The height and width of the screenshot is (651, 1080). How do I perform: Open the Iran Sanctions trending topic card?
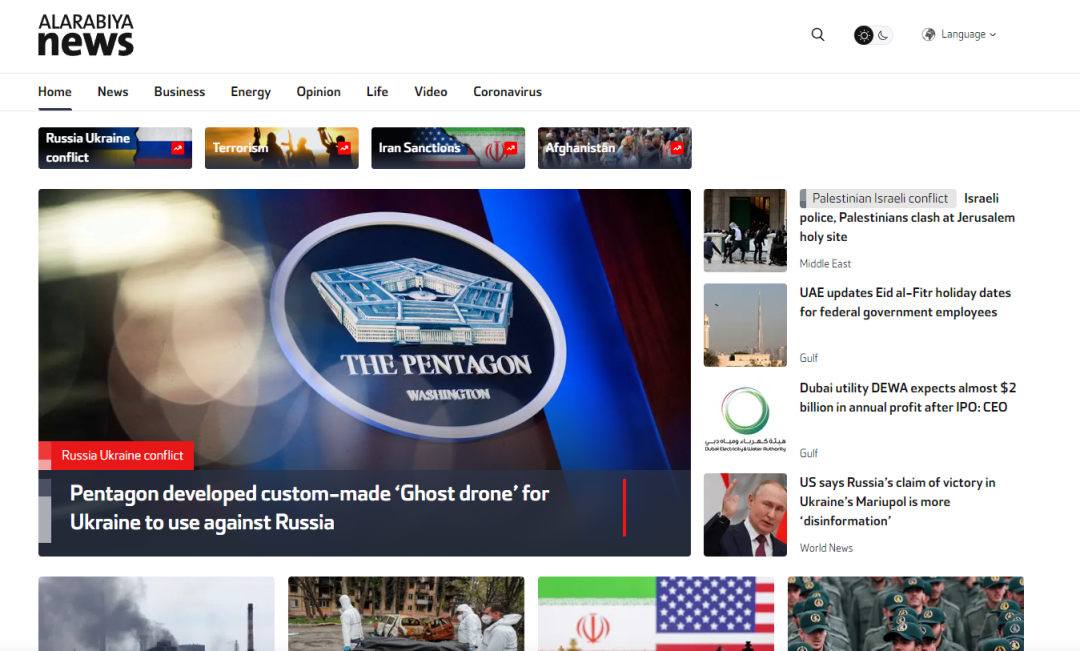[x=448, y=148]
